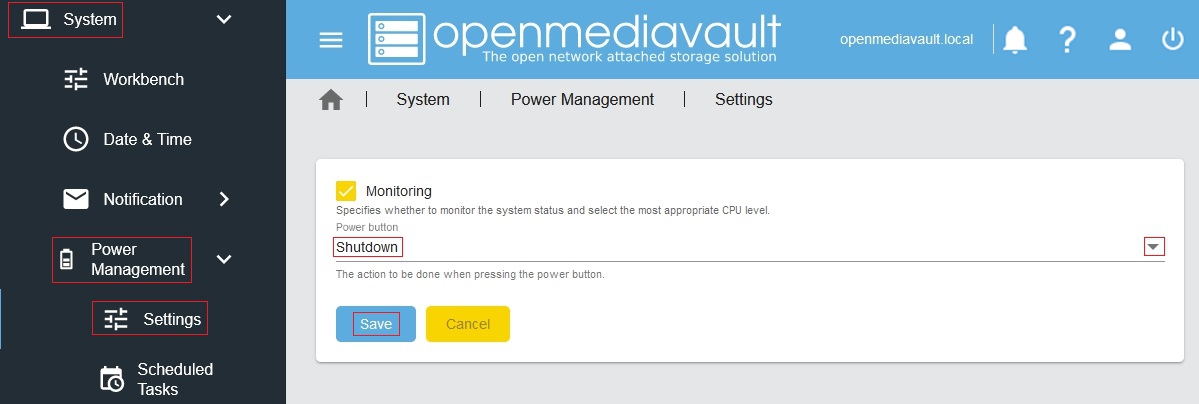Click the openmediavault logo
Image resolution: width=1199 pixels, height=404 pixels.
(574, 40)
